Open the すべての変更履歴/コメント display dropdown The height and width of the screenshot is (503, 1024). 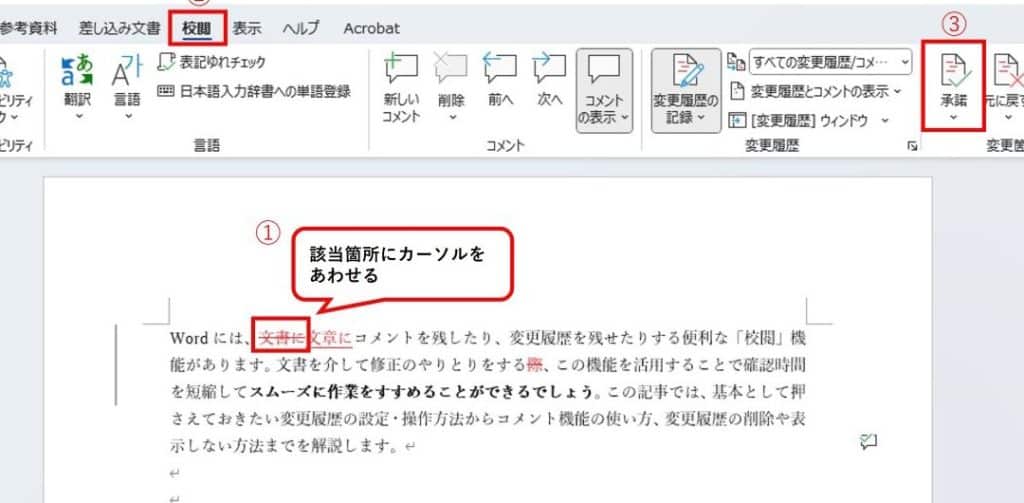pyautogui.click(x=830, y=62)
